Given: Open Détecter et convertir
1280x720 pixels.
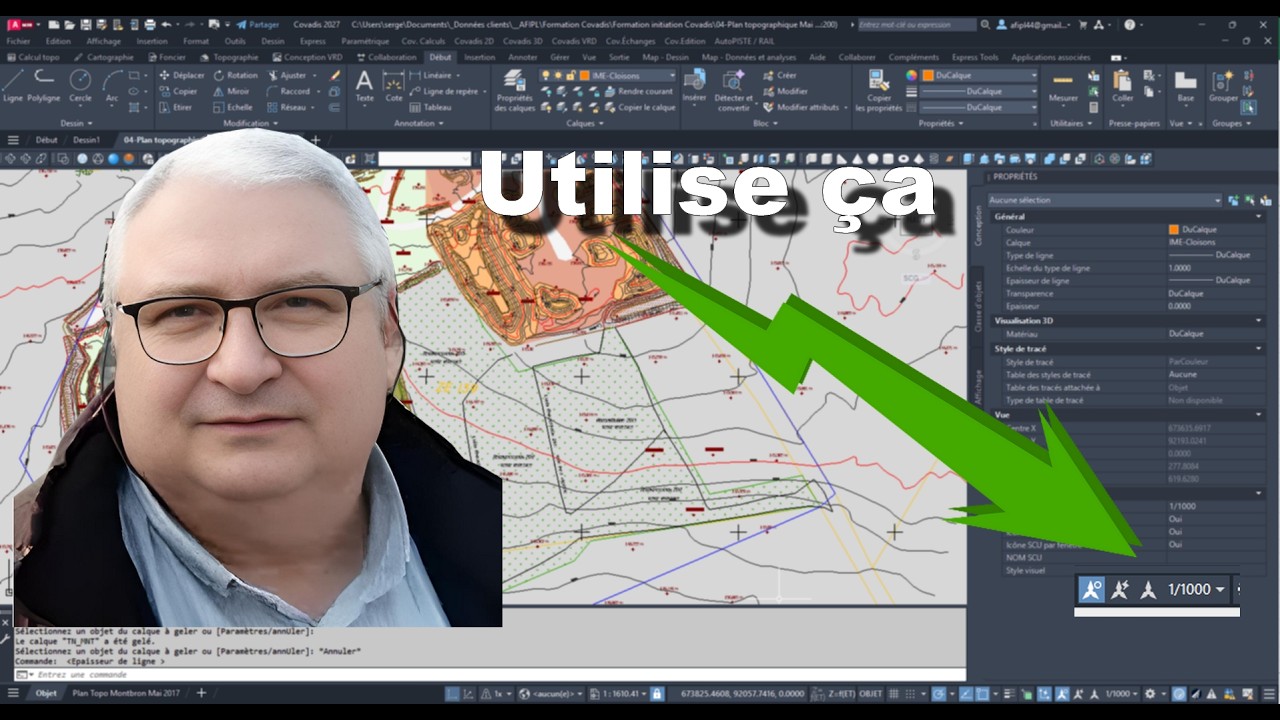Looking at the screenshot, I should 733,91.
